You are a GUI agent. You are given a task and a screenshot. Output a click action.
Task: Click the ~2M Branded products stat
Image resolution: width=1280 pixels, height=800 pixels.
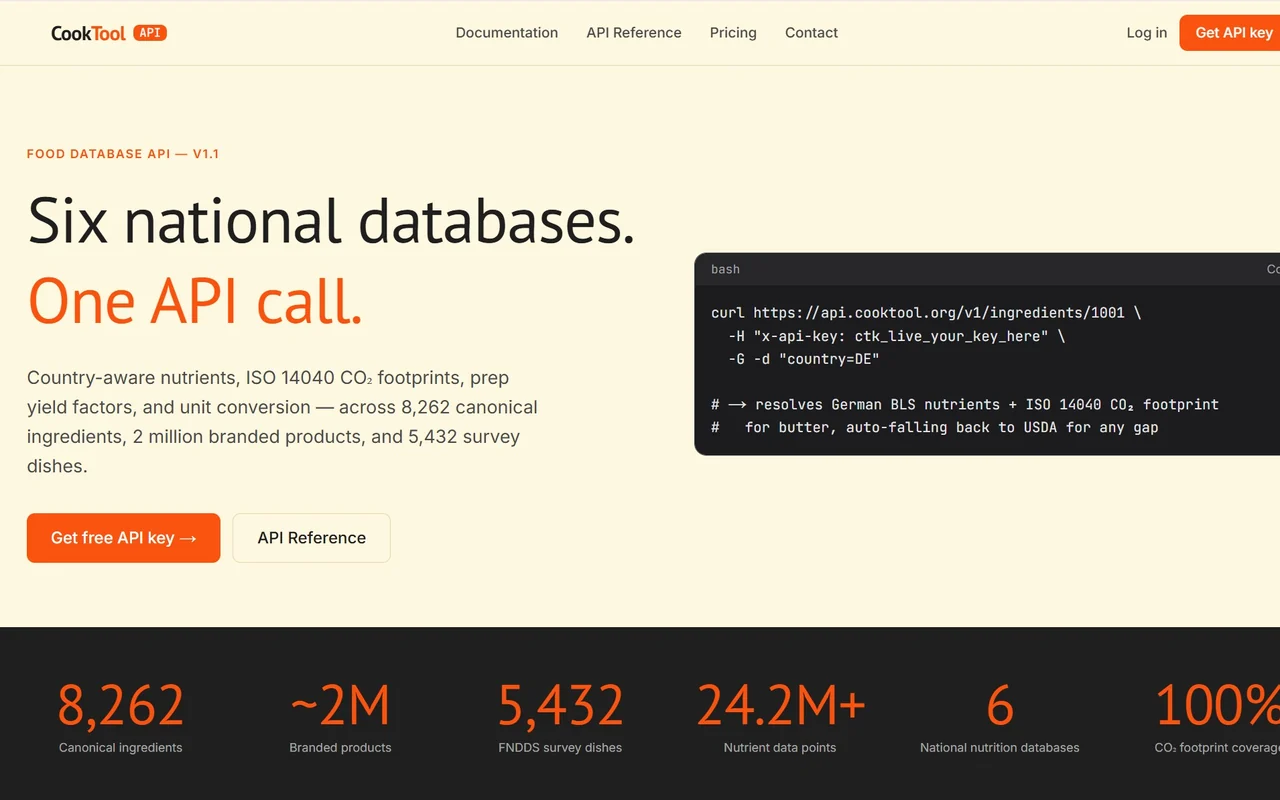tap(340, 718)
